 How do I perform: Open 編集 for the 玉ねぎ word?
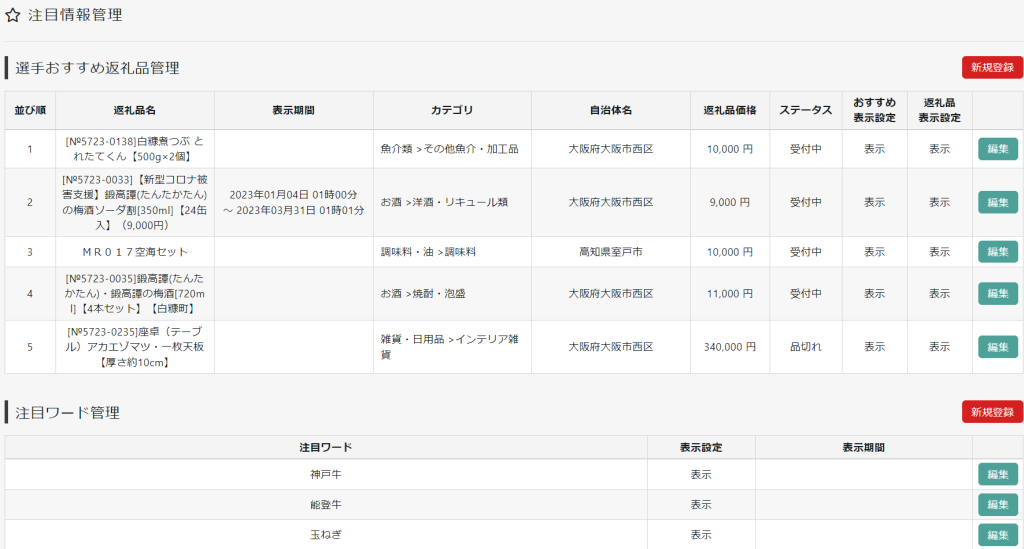997,535
